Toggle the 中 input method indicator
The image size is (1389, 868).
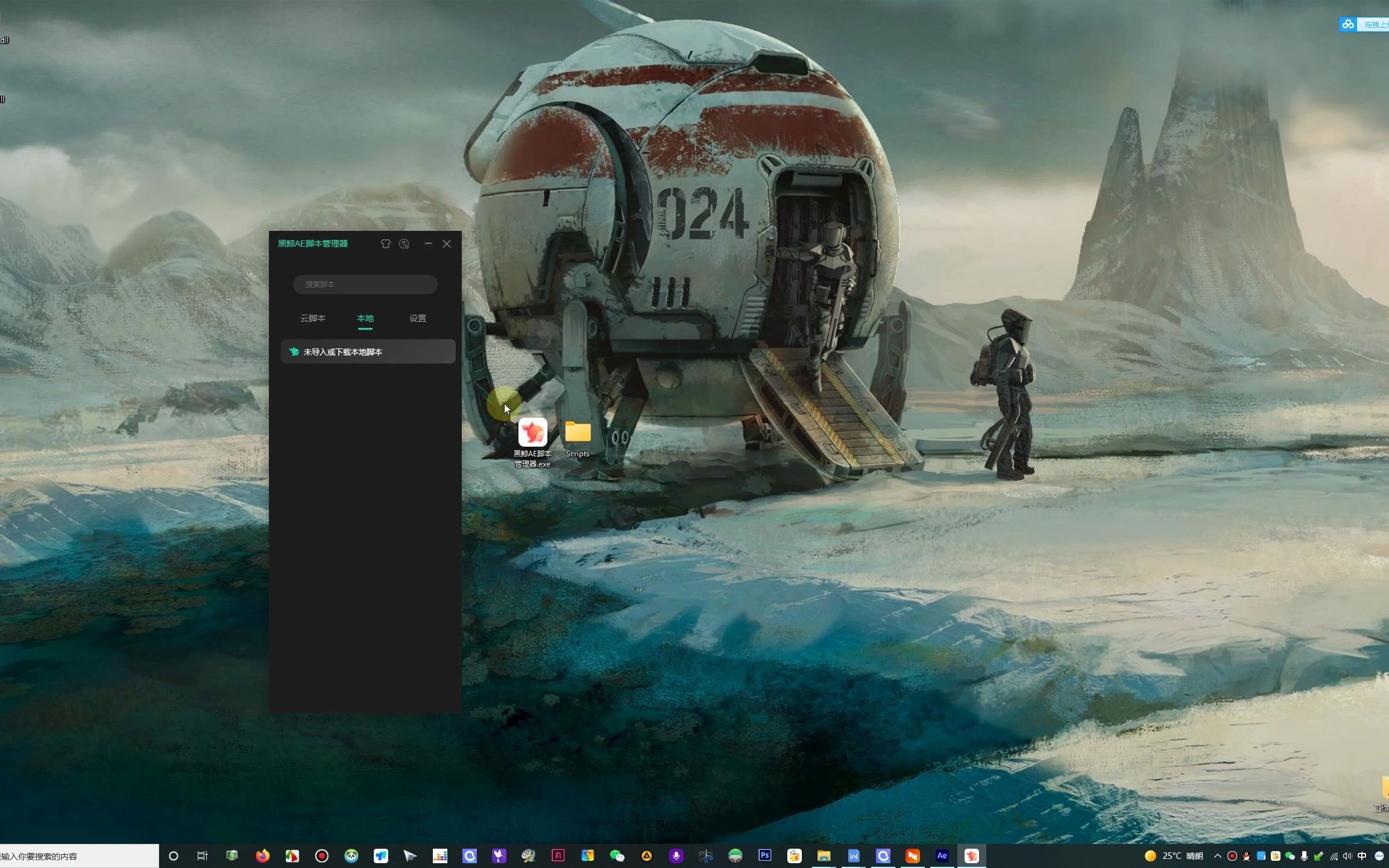point(1362,856)
